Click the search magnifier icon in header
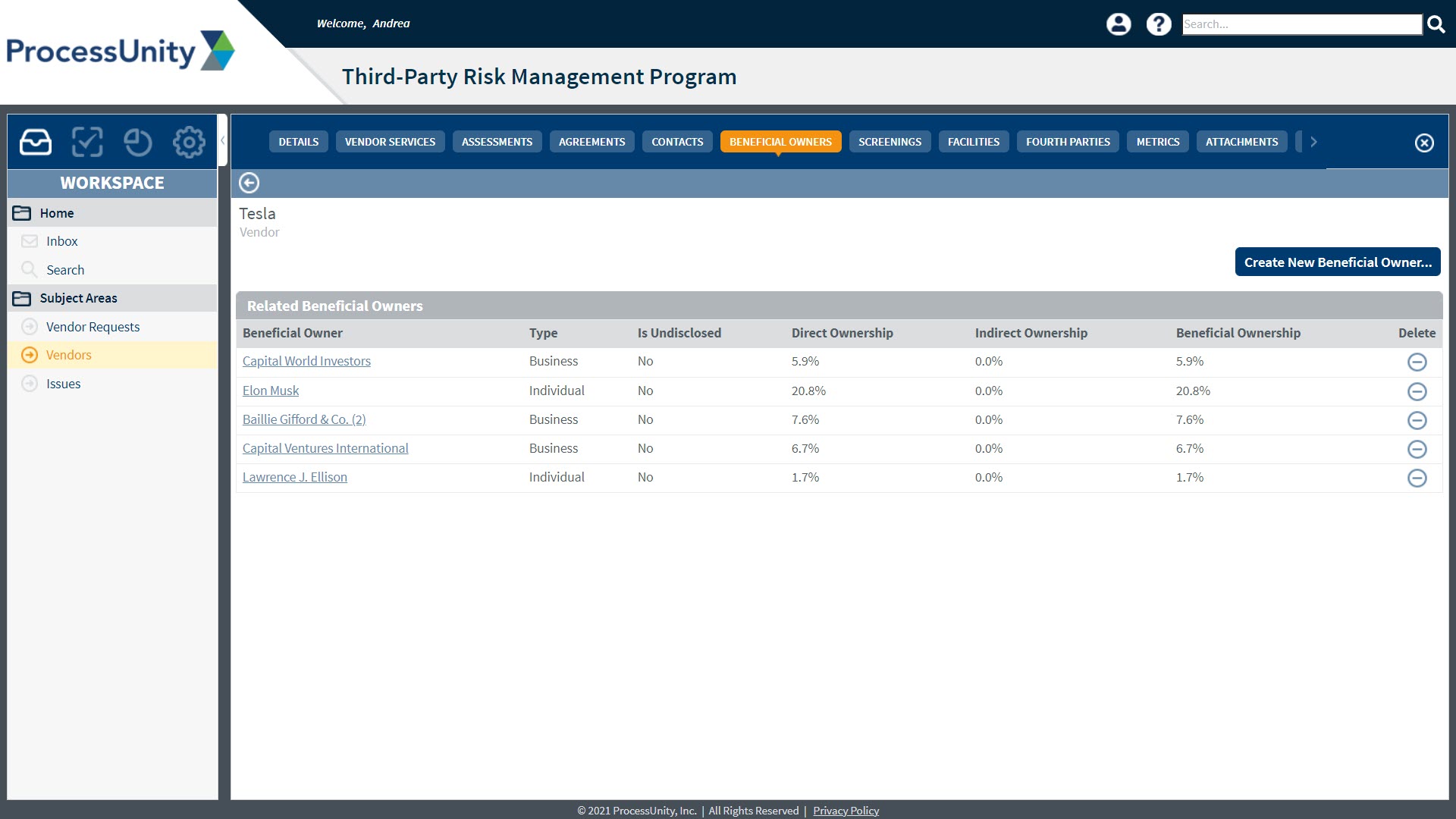This screenshot has width=1456, height=819. (1436, 24)
